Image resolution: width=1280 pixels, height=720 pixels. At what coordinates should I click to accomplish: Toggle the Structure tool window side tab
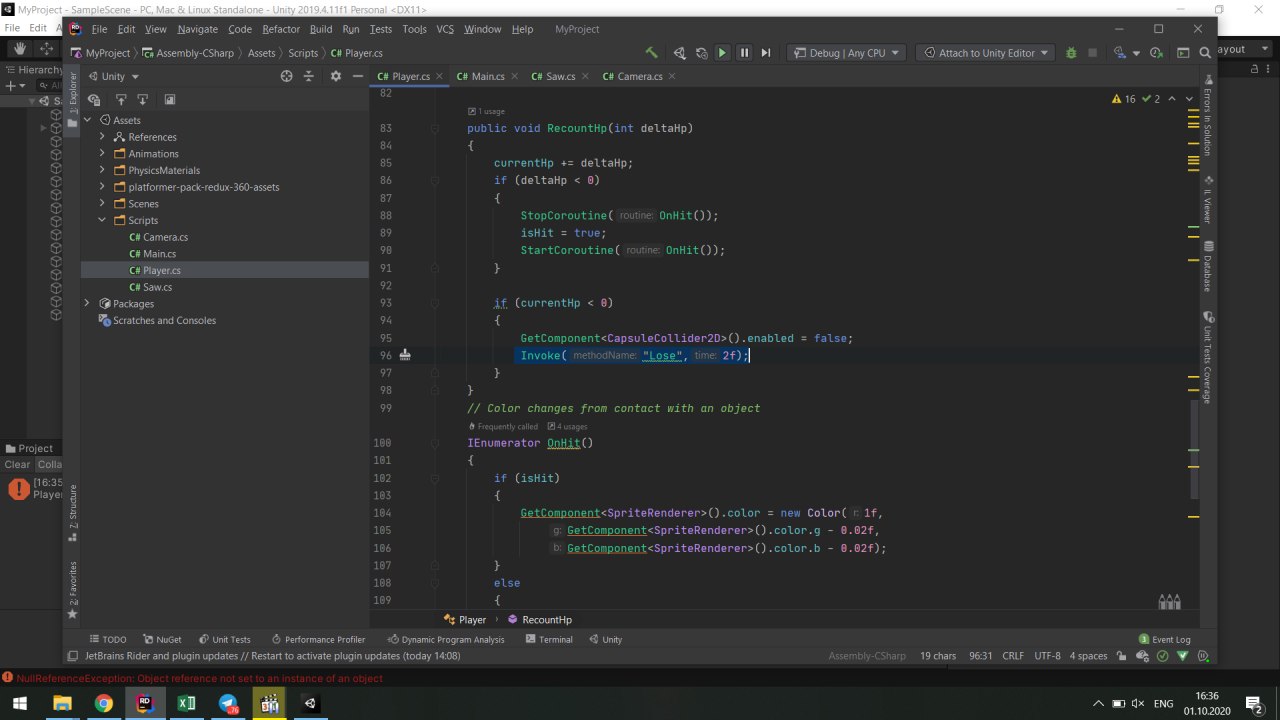tap(72, 507)
